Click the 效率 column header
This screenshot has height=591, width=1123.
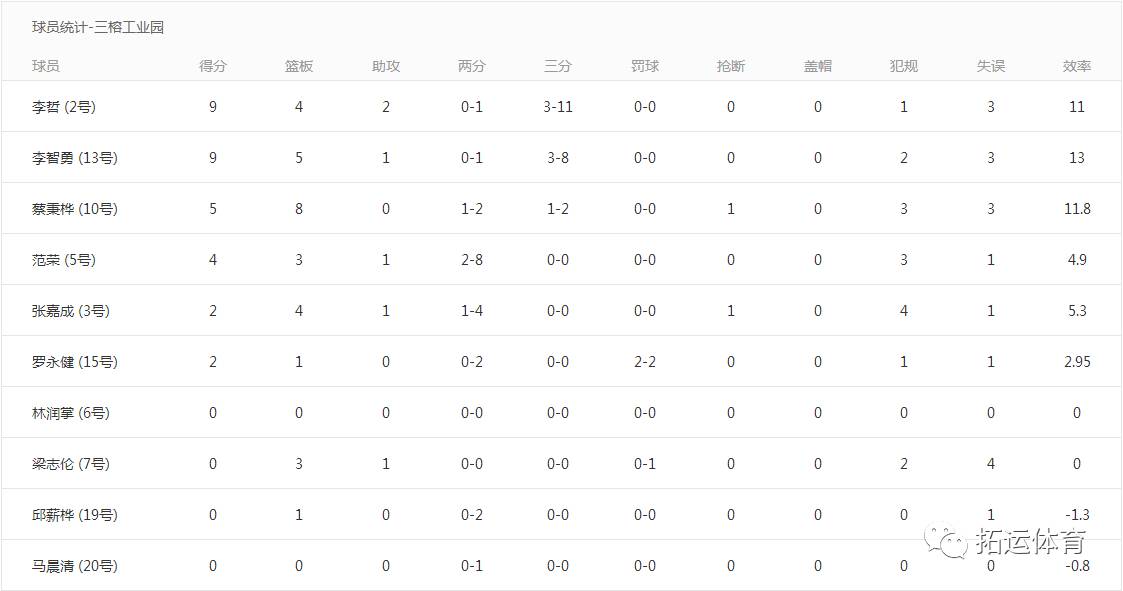tap(1076, 66)
